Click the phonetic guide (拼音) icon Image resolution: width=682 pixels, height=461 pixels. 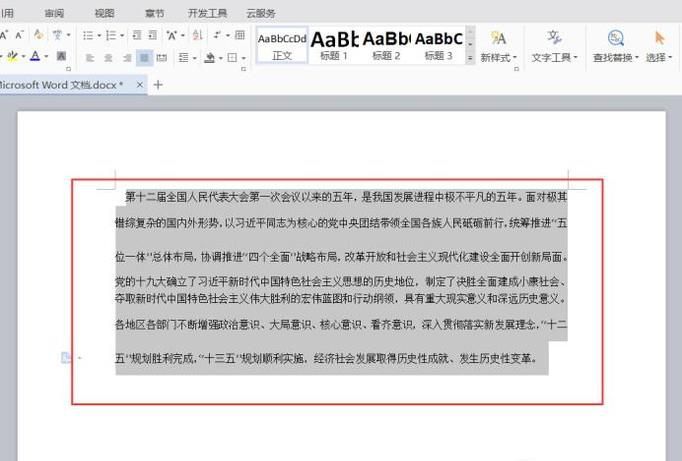click(57, 35)
